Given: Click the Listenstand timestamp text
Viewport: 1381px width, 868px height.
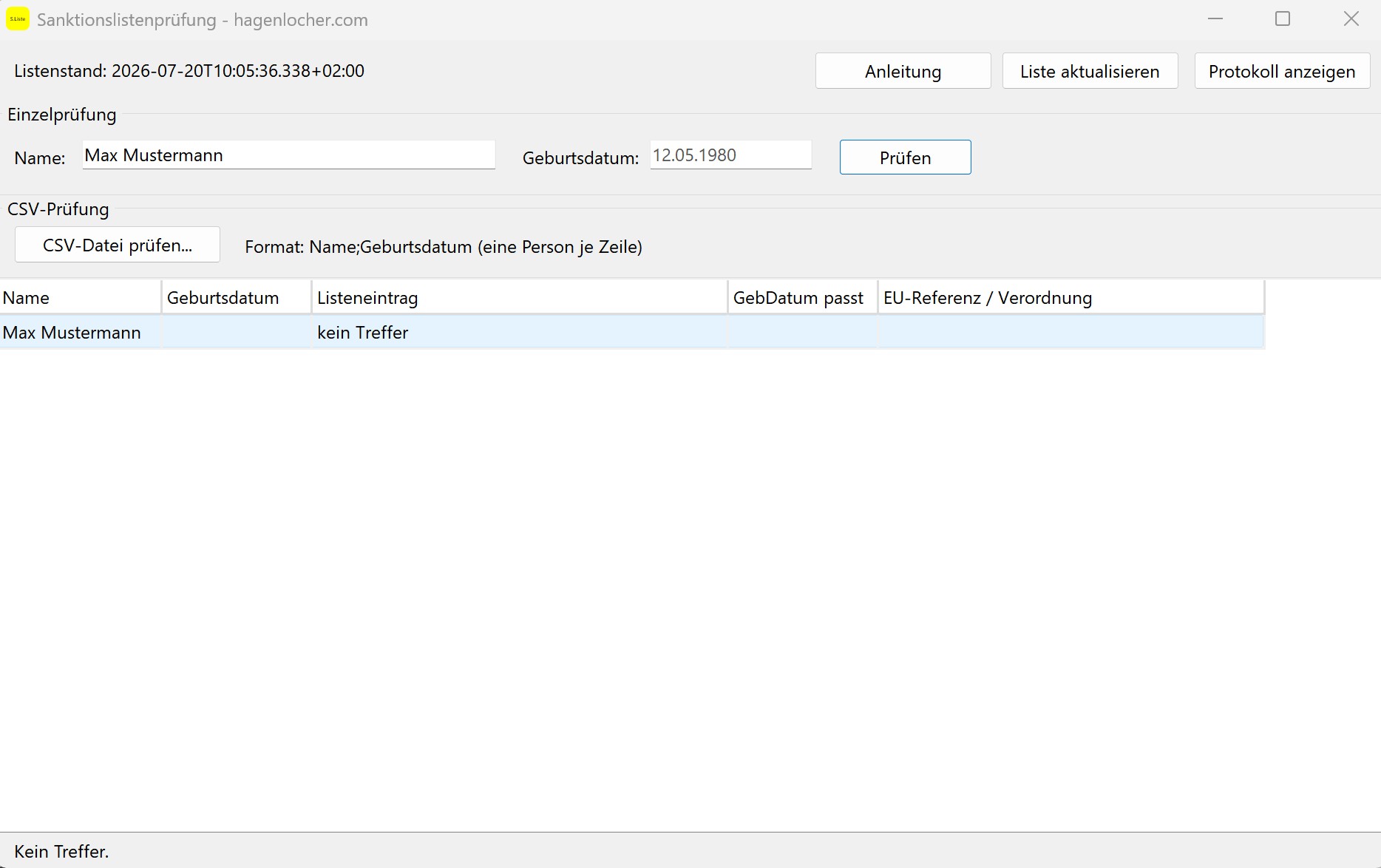Looking at the screenshot, I should pos(189,71).
